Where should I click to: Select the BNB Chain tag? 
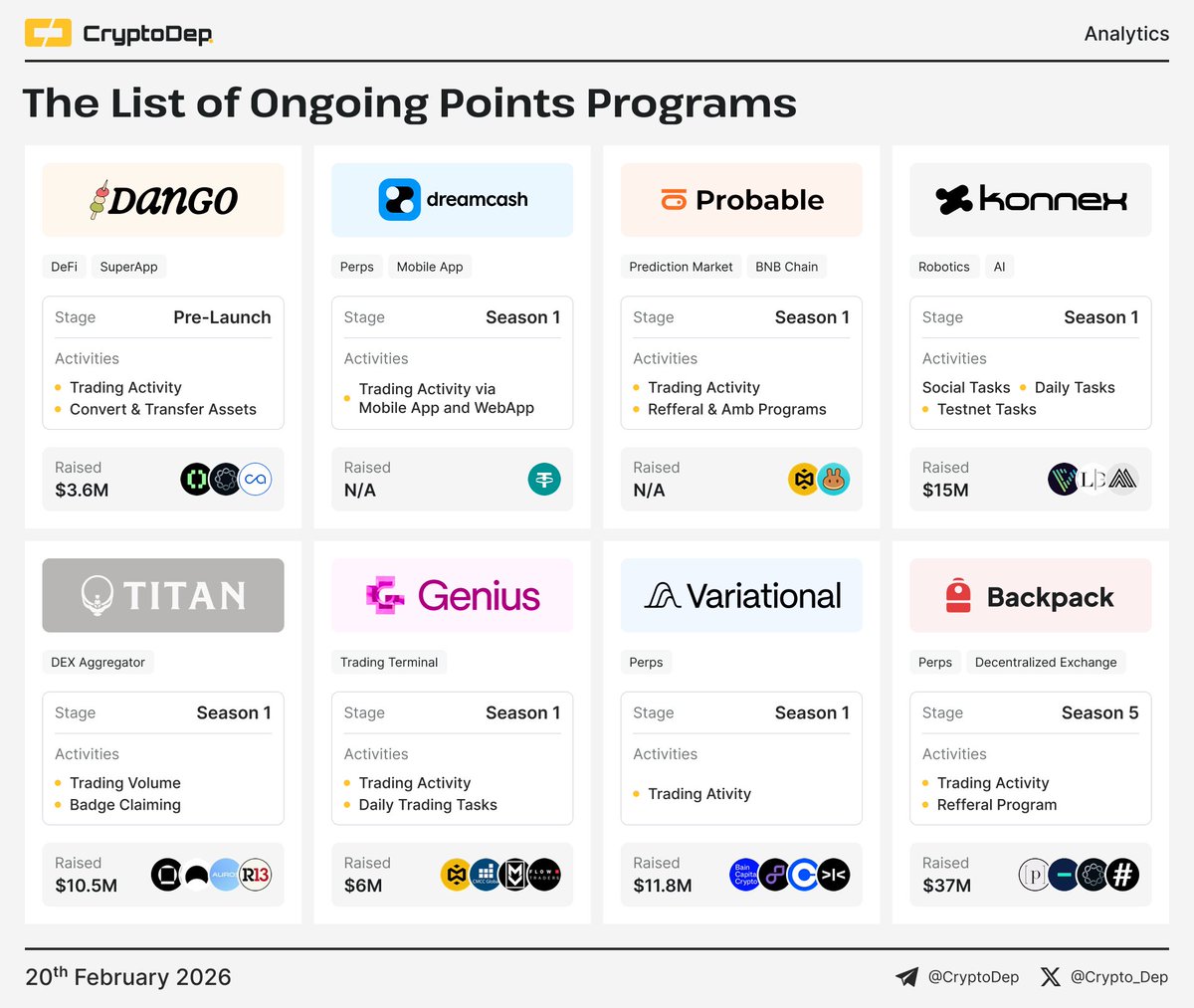[787, 267]
